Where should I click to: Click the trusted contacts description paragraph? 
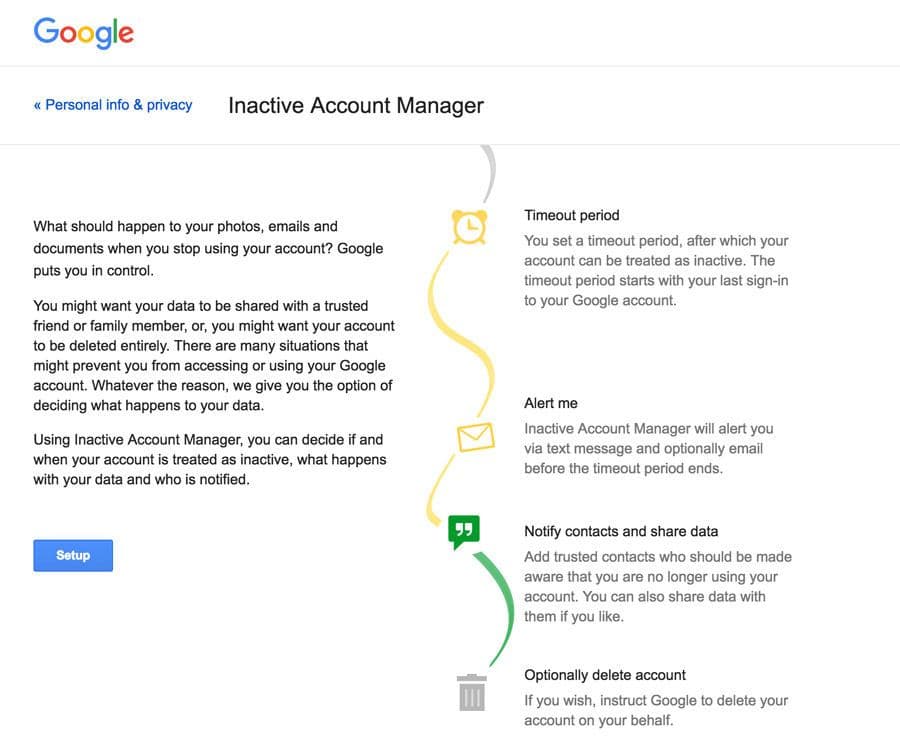(658, 586)
